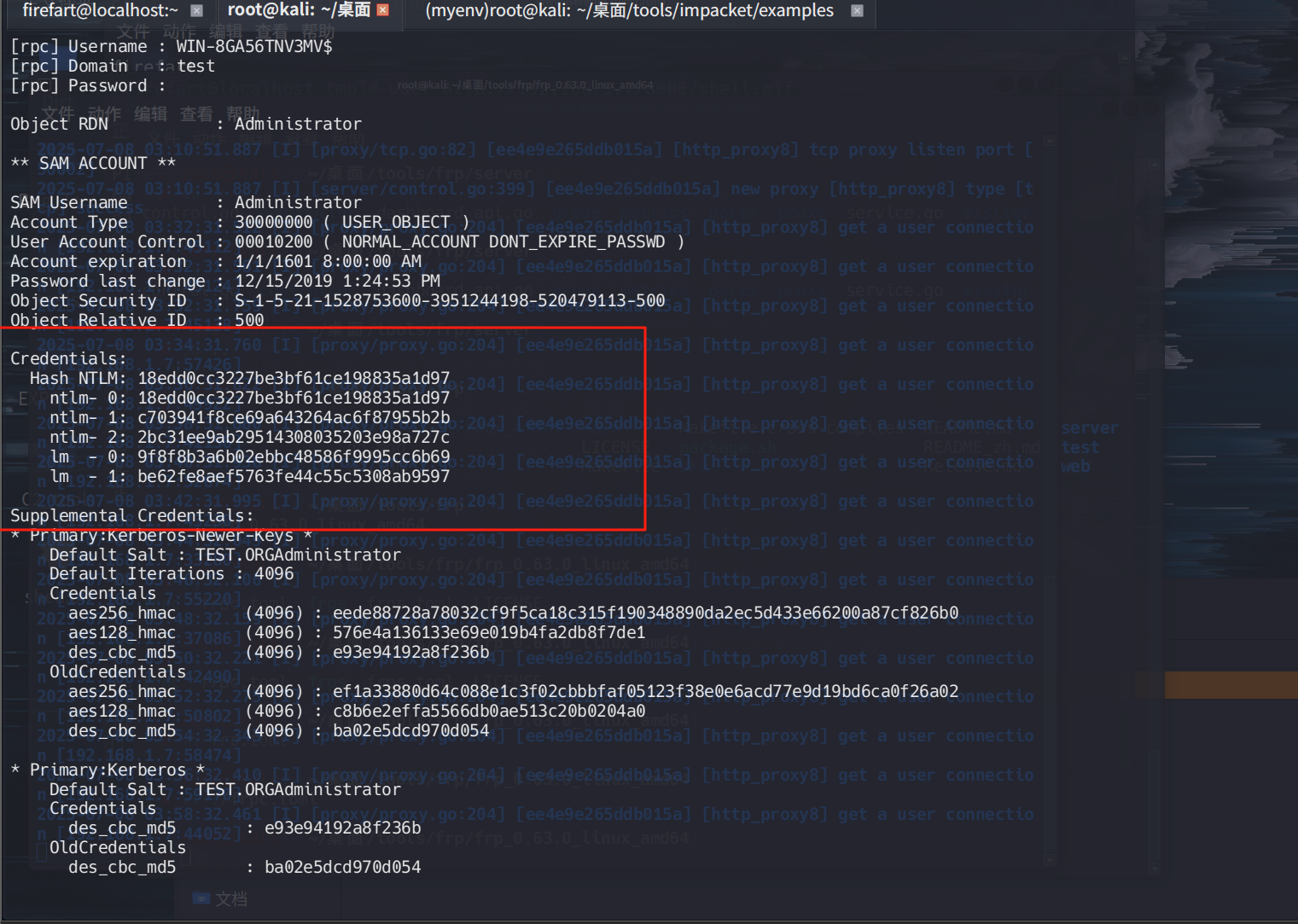The width and height of the screenshot is (1298, 924).
Task: Close the impacket/examples terminal tab
Action: click(x=858, y=11)
